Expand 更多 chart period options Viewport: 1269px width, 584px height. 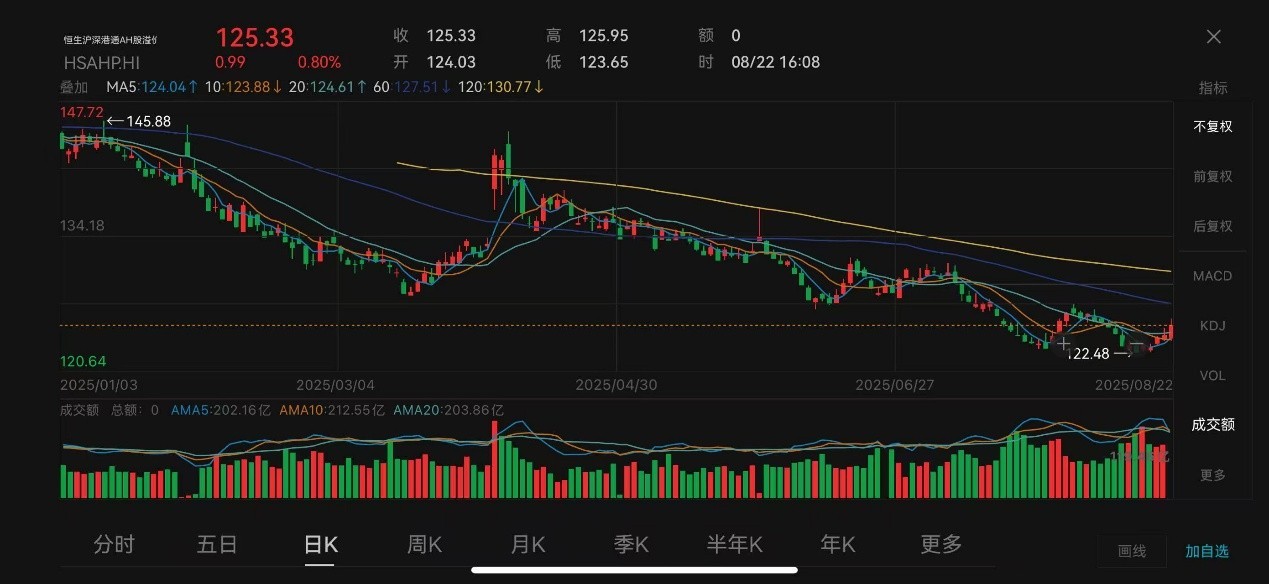(x=941, y=544)
